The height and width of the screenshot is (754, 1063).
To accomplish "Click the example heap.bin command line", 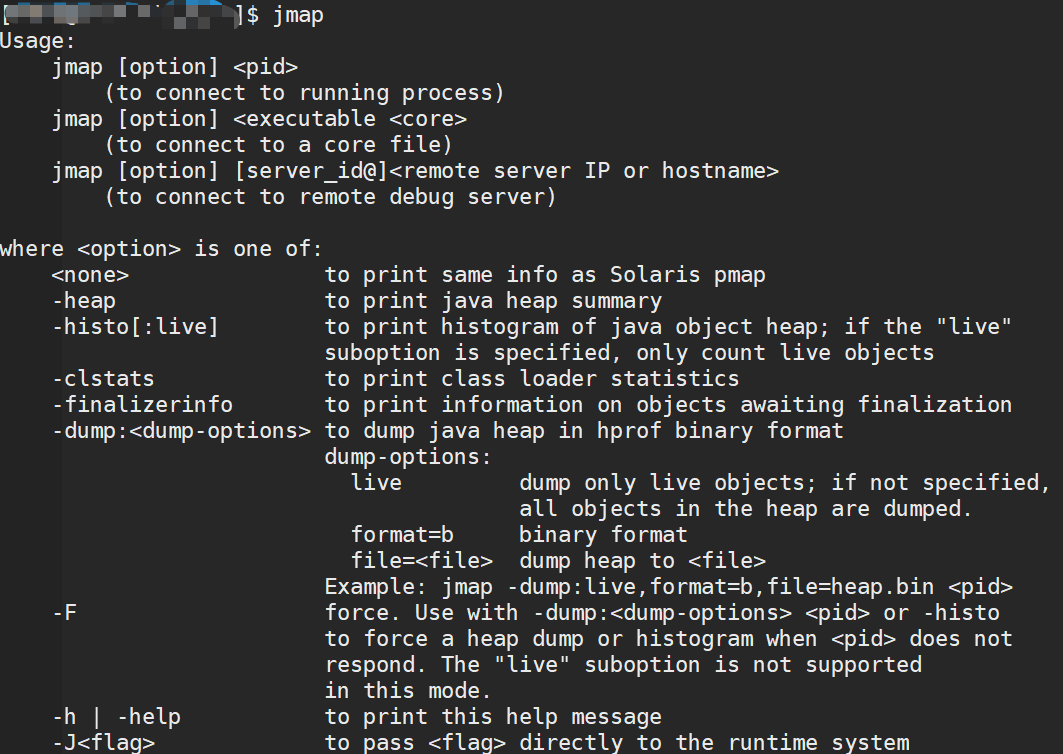I will click(668, 587).
